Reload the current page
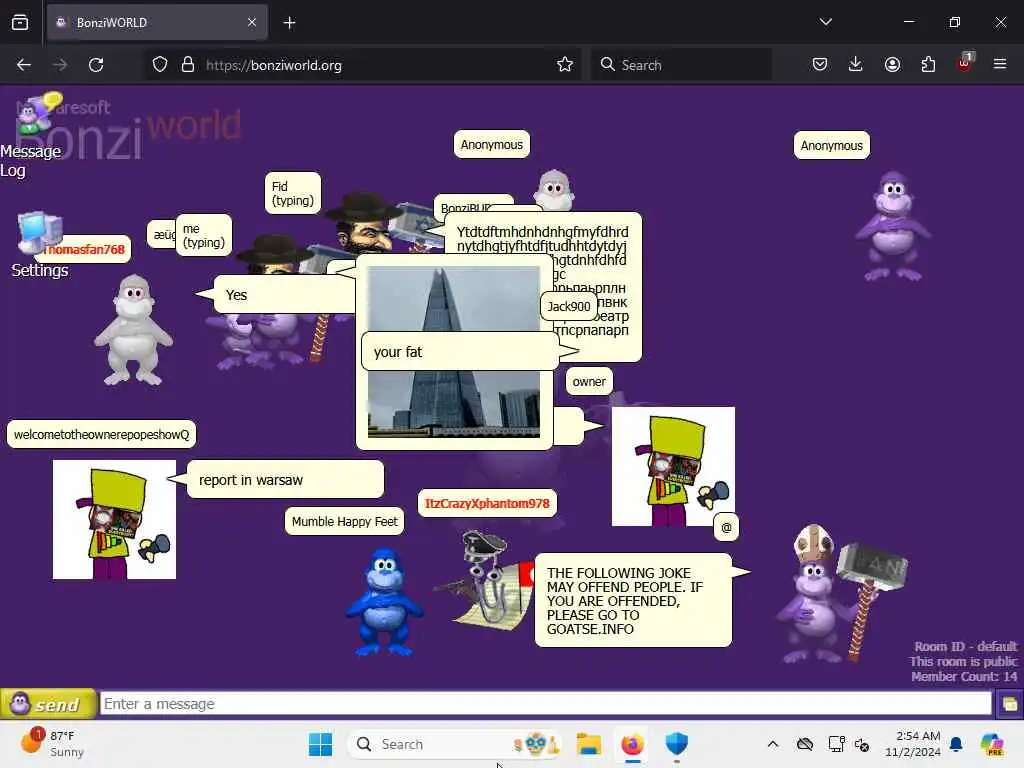The image size is (1024, 768). click(x=96, y=65)
